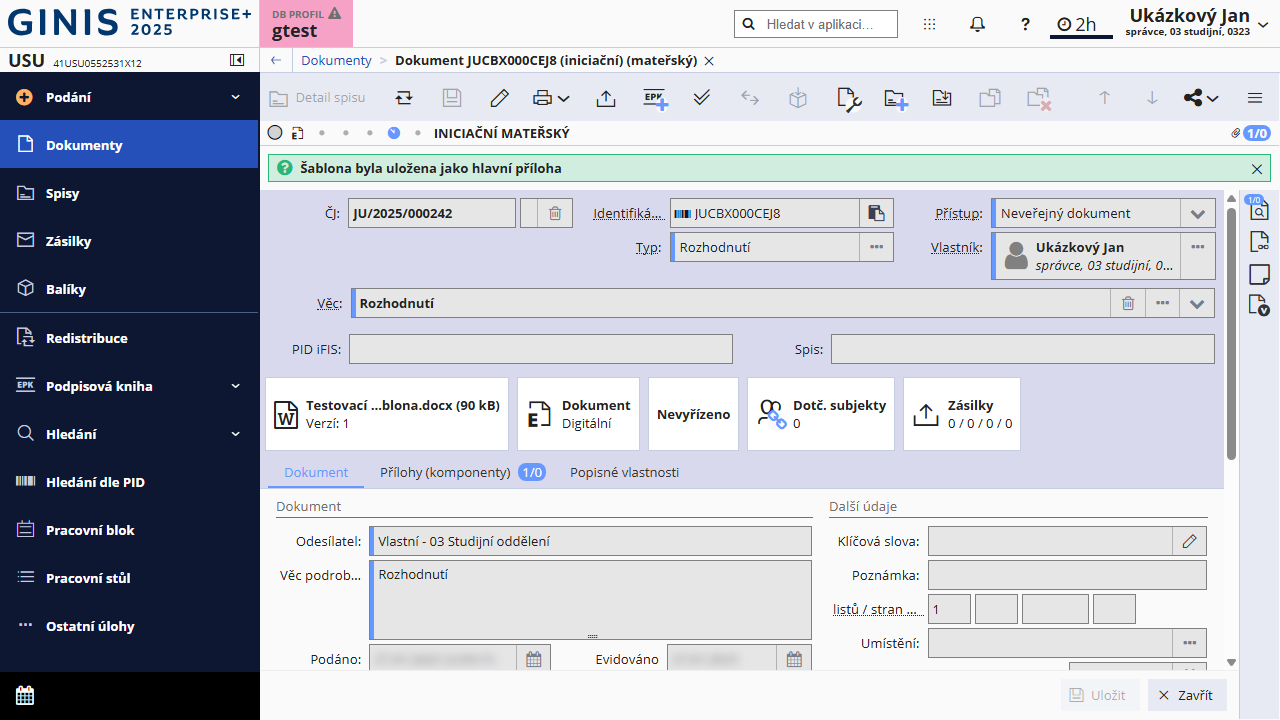The width and height of the screenshot is (1280, 720).
Task: Open the notifications bell
Action: point(978,24)
